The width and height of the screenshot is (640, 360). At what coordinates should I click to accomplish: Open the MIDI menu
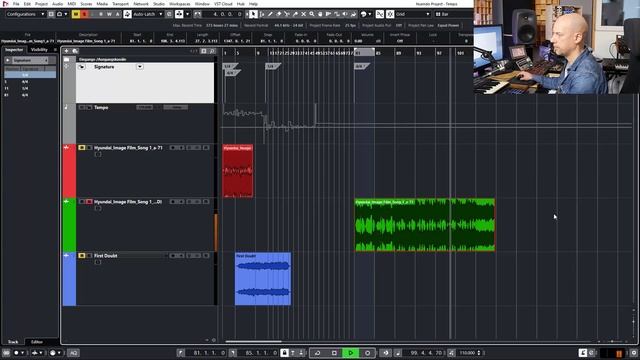click(71, 4)
